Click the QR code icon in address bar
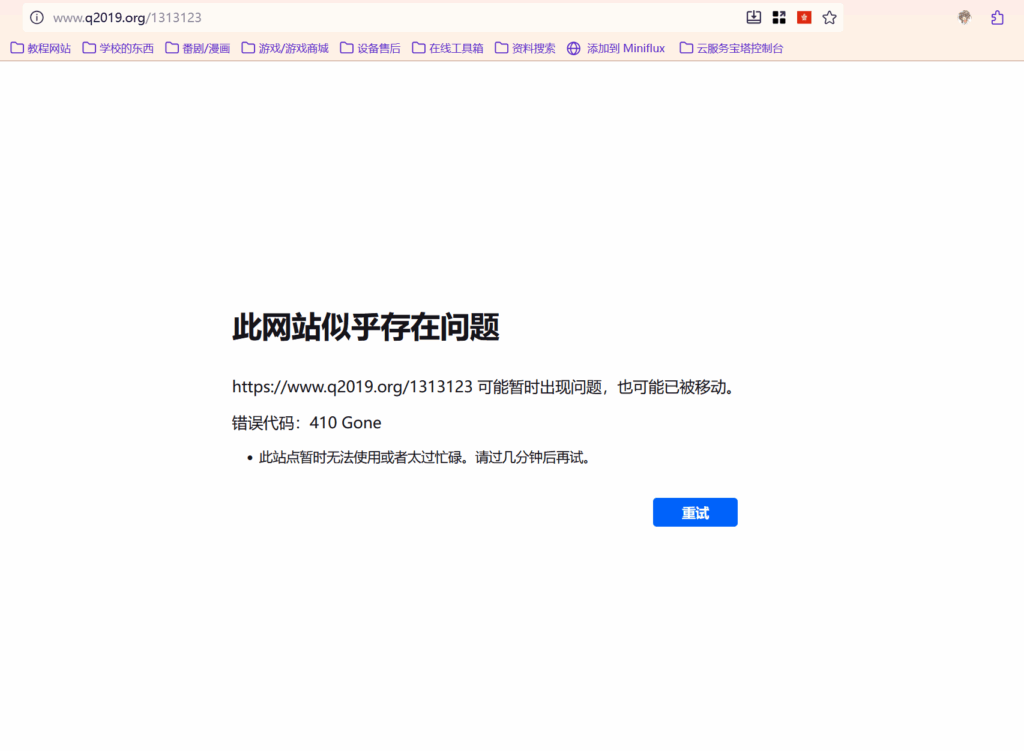This screenshot has height=751, width=1024. tap(779, 17)
